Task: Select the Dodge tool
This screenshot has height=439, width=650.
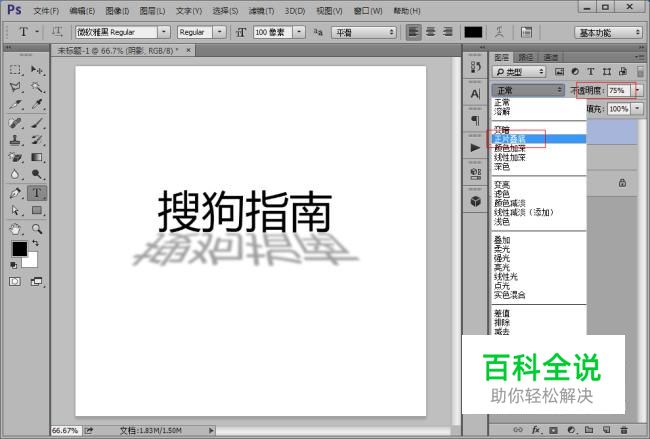Action: [37, 174]
